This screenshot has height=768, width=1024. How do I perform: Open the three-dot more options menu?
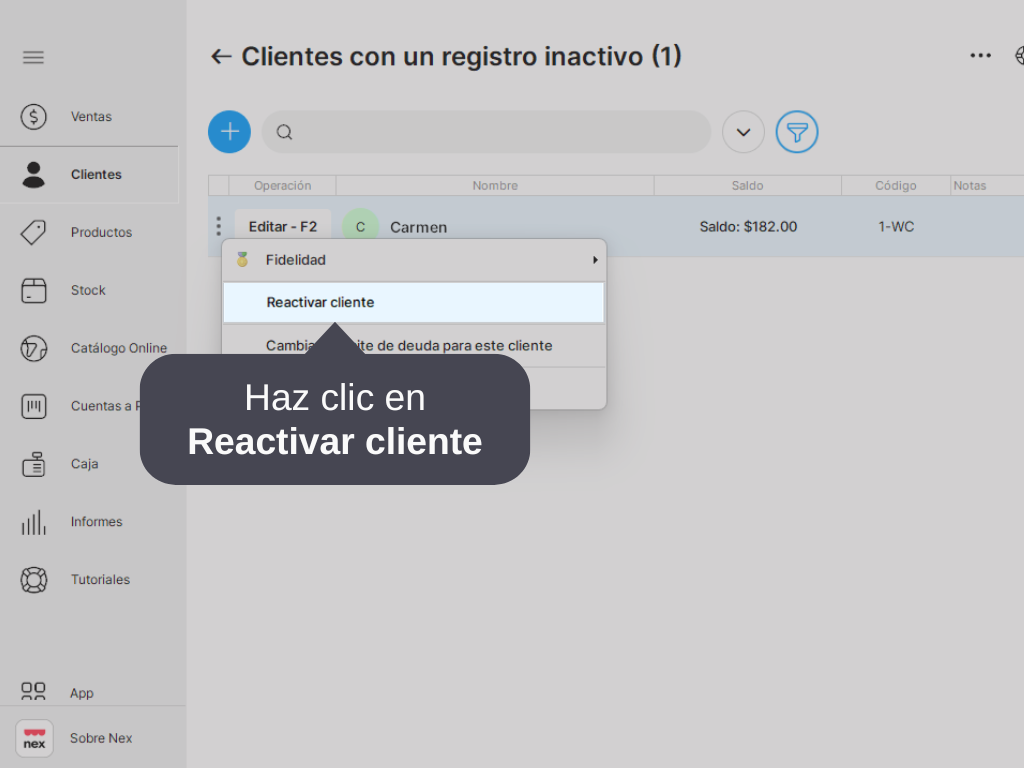pyautogui.click(x=980, y=56)
